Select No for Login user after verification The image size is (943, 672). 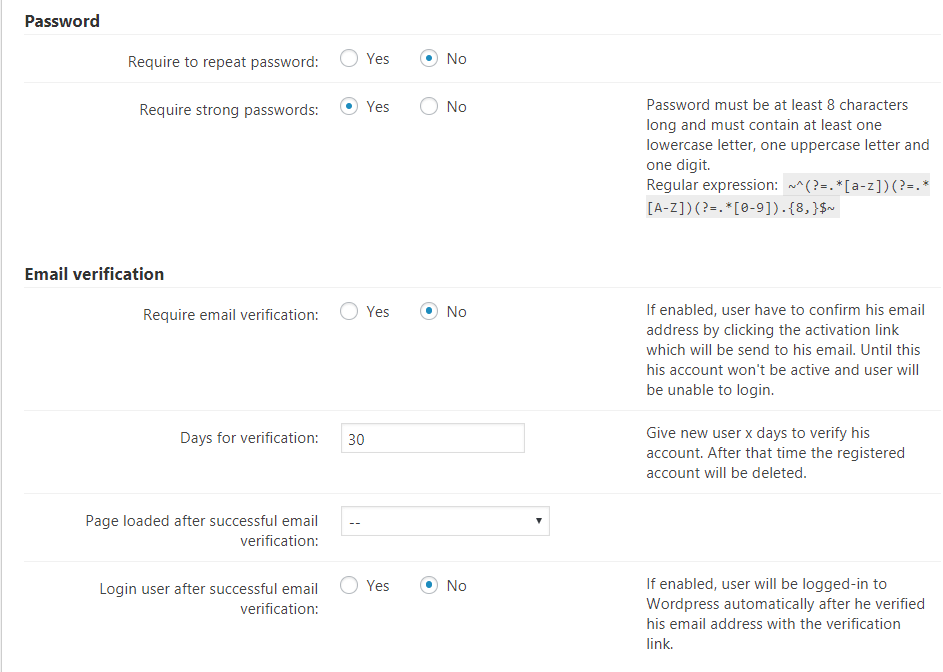(x=429, y=586)
